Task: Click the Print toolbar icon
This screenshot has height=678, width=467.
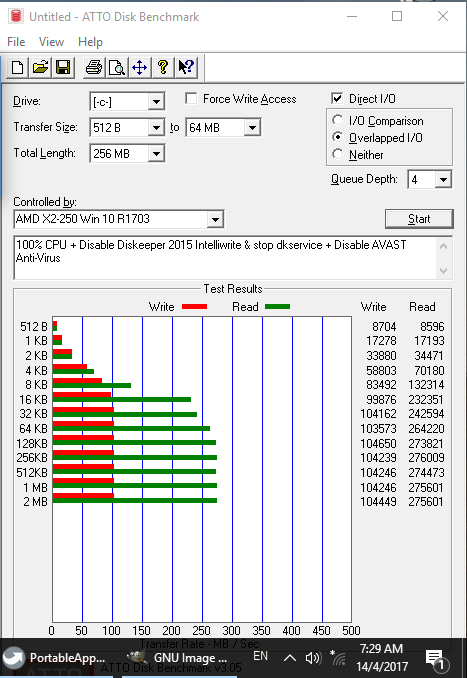Action: point(94,68)
